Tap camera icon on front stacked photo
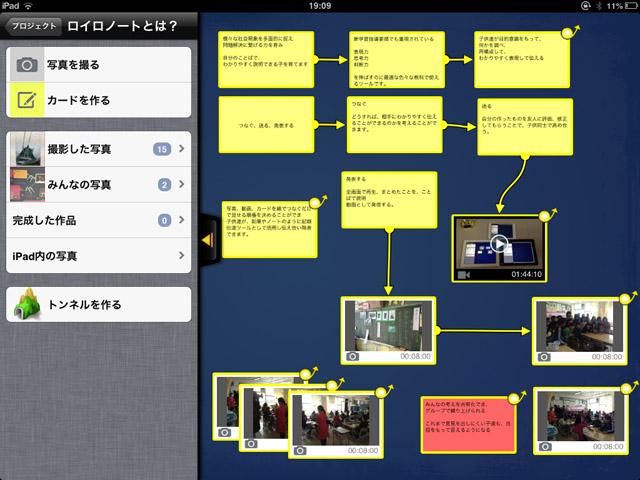640x480 pixels. (x=300, y=451)
